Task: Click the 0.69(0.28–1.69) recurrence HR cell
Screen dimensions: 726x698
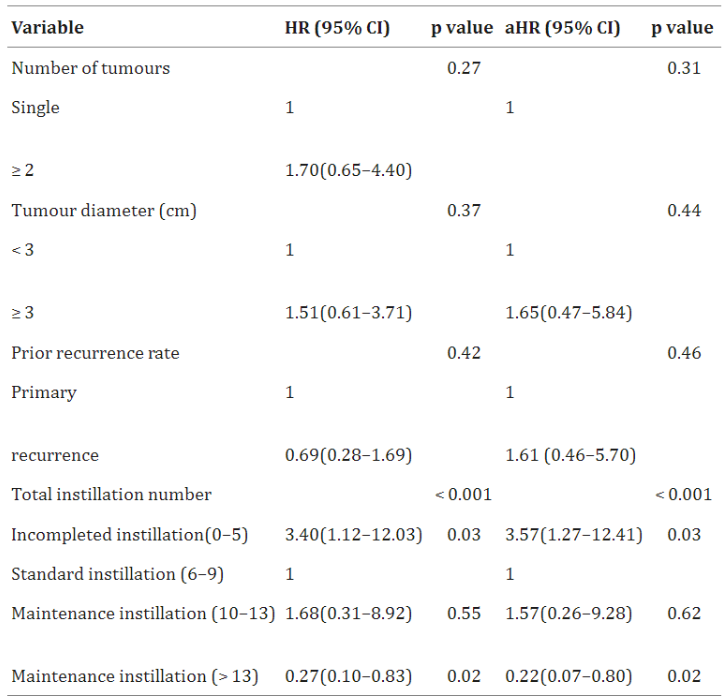Action: point(349,455)
